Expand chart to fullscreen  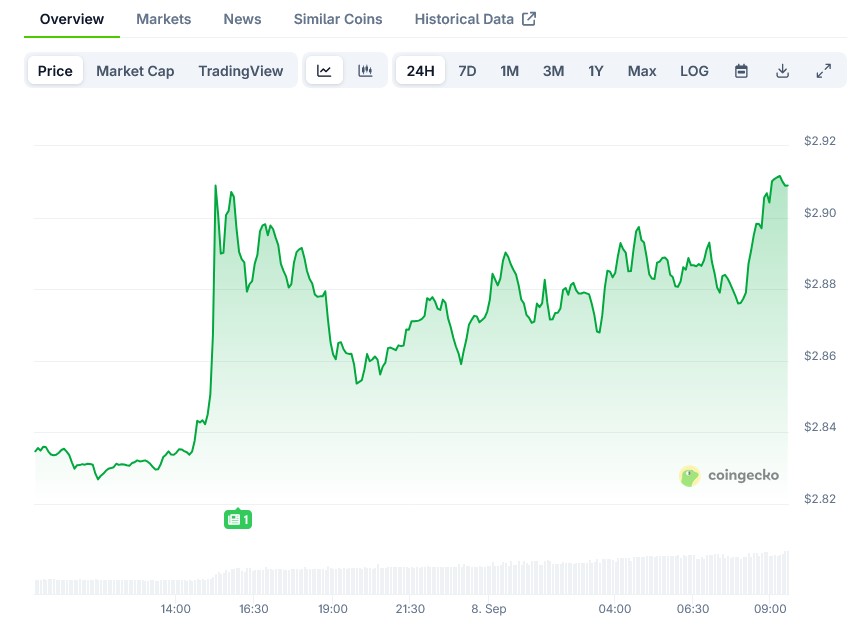tap(823, 71)
